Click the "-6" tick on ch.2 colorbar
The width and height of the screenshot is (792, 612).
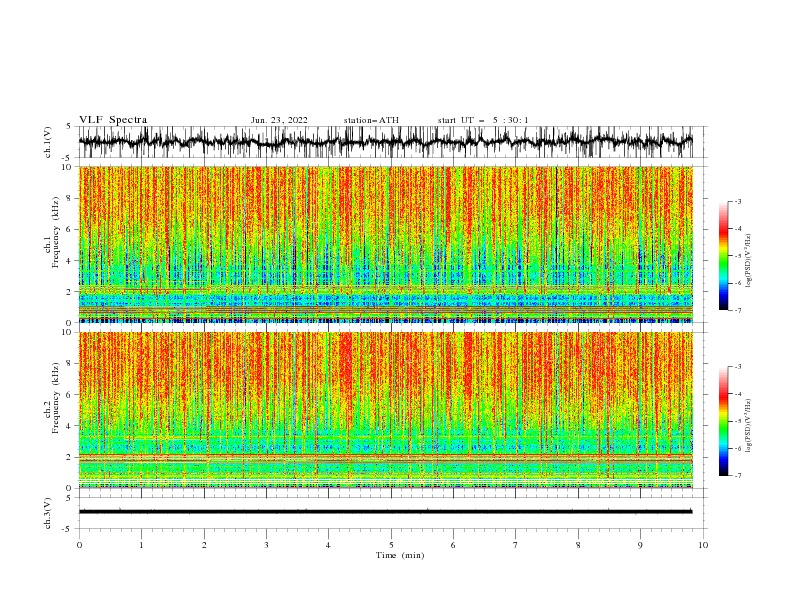pyautogui.click(x=737, y=448)
